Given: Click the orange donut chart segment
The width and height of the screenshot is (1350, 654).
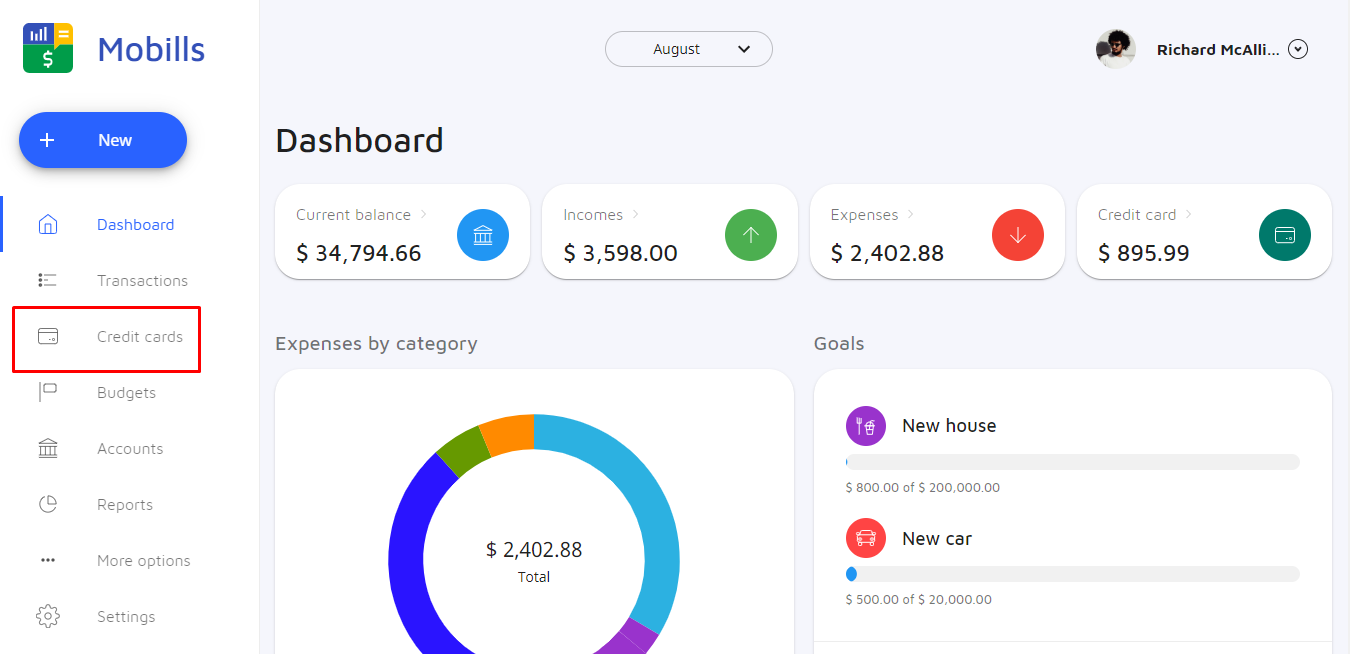Looking at the screenshot, I should (x=508, y=434).
